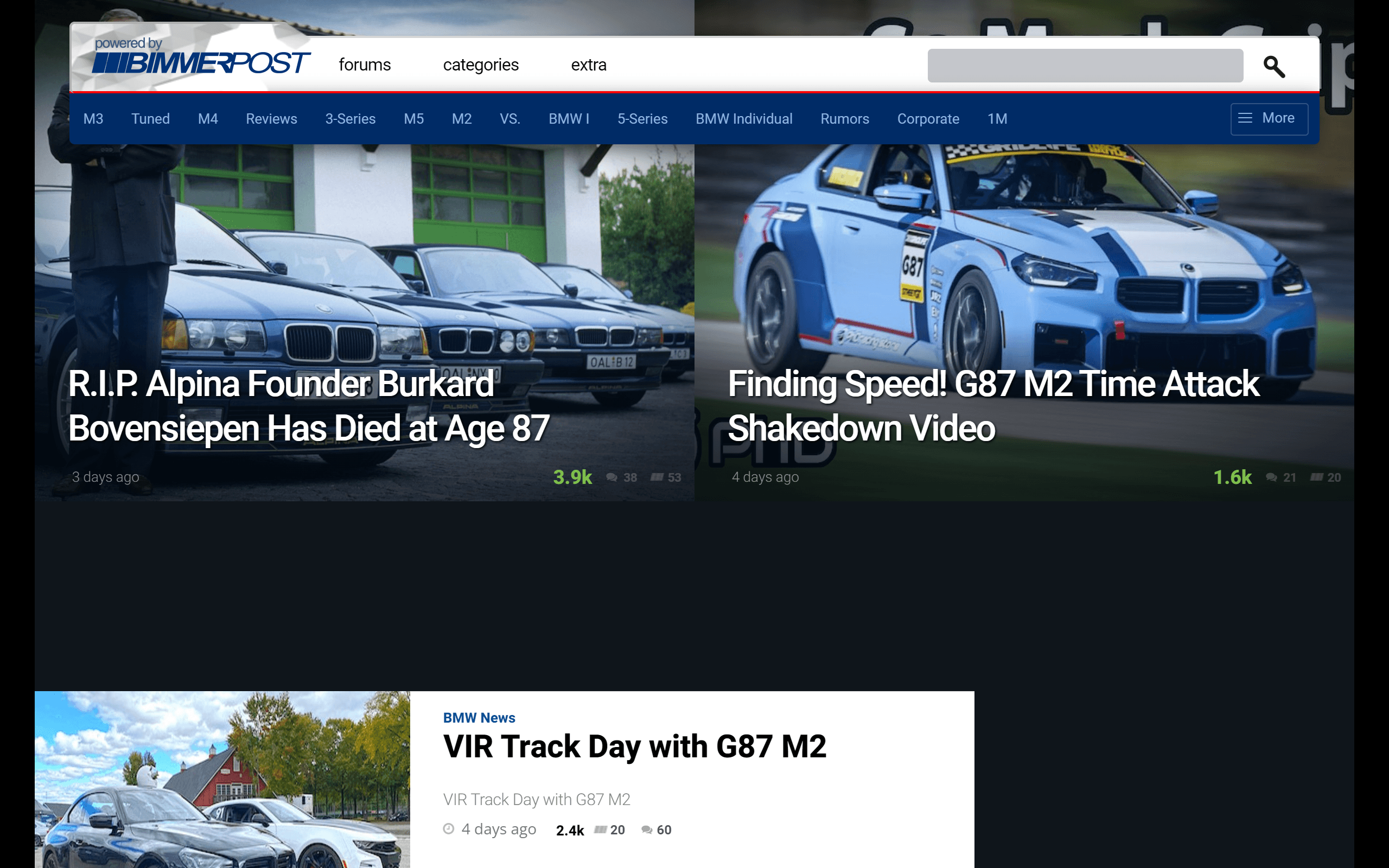
Task: Open the BMW News link
Action: pyautogui.click(x=479, y=718)
